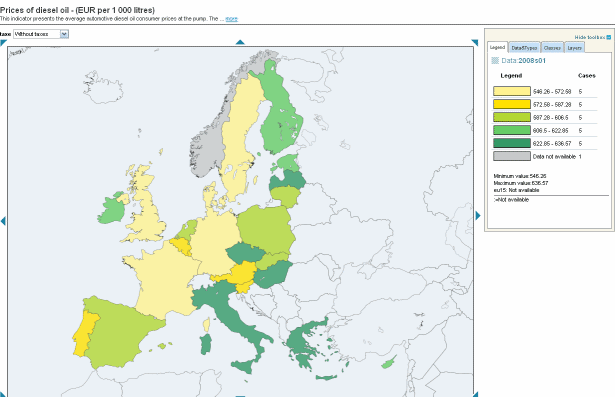The image size is (615, 397).
Task: Pan map toward the bottom-right corner arrow
Action: 475,394
